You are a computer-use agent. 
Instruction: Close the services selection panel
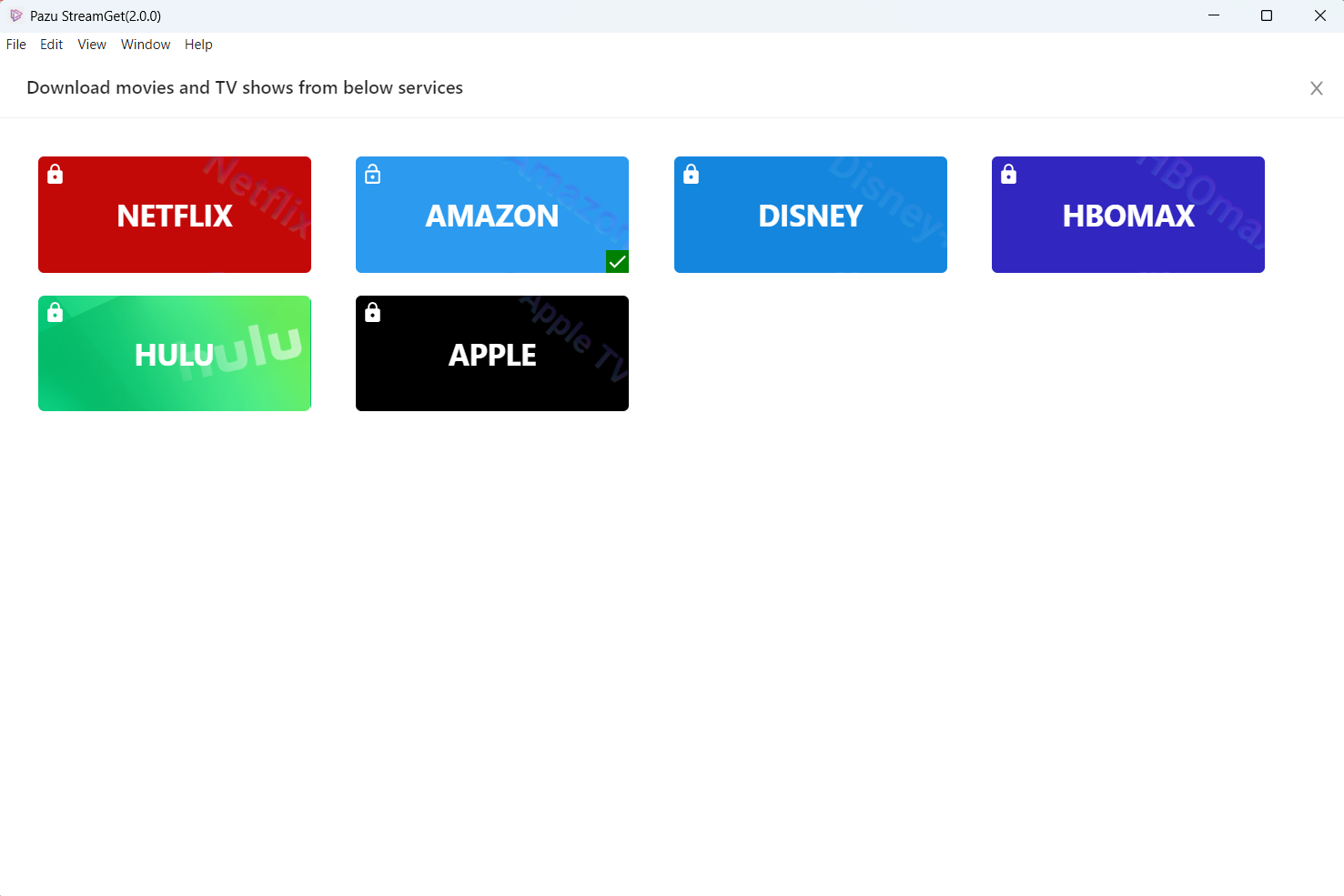1317,88
